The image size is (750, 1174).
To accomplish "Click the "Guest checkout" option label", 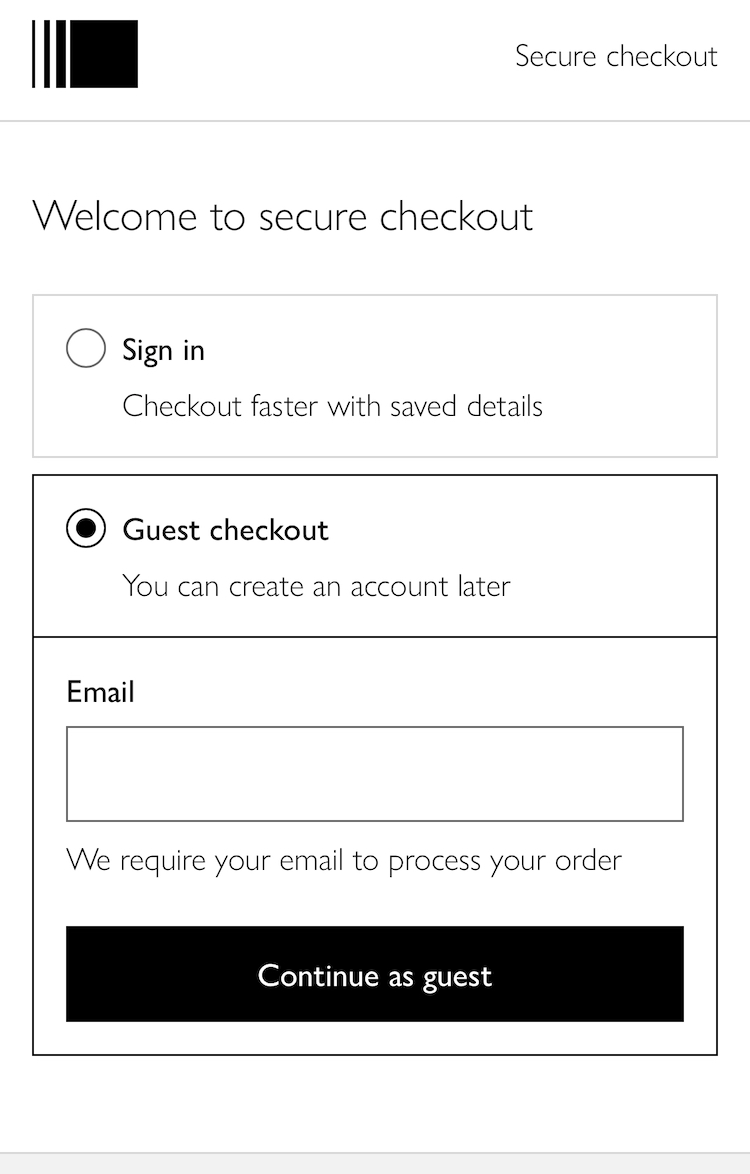I will click(x=225, y=529).
